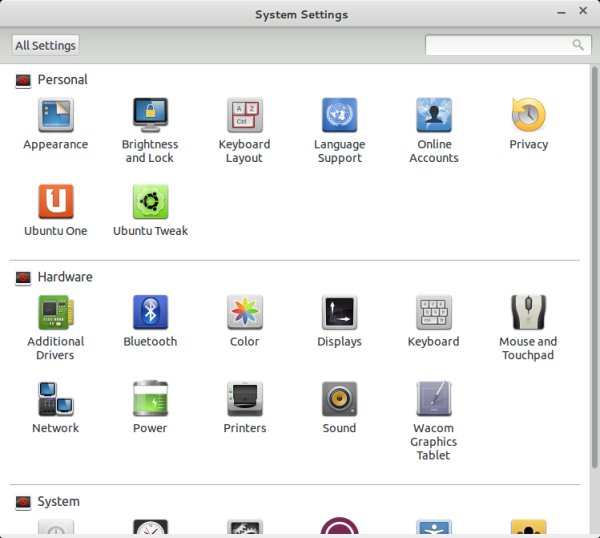Image resolution: width=600 pixels, height=538 pixels.
Task: Click the red icon beside Personal
Action: click(x=23, y=81)
